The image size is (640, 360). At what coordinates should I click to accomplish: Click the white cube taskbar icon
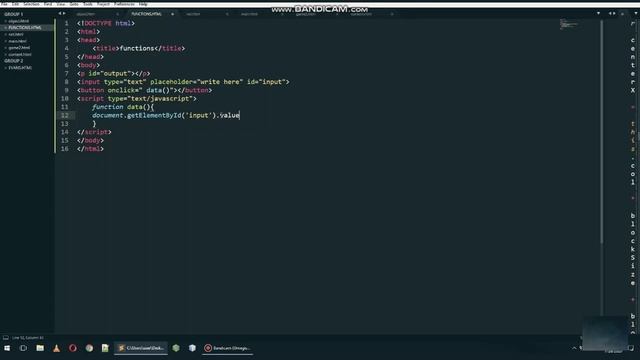(x=192, y=348)
